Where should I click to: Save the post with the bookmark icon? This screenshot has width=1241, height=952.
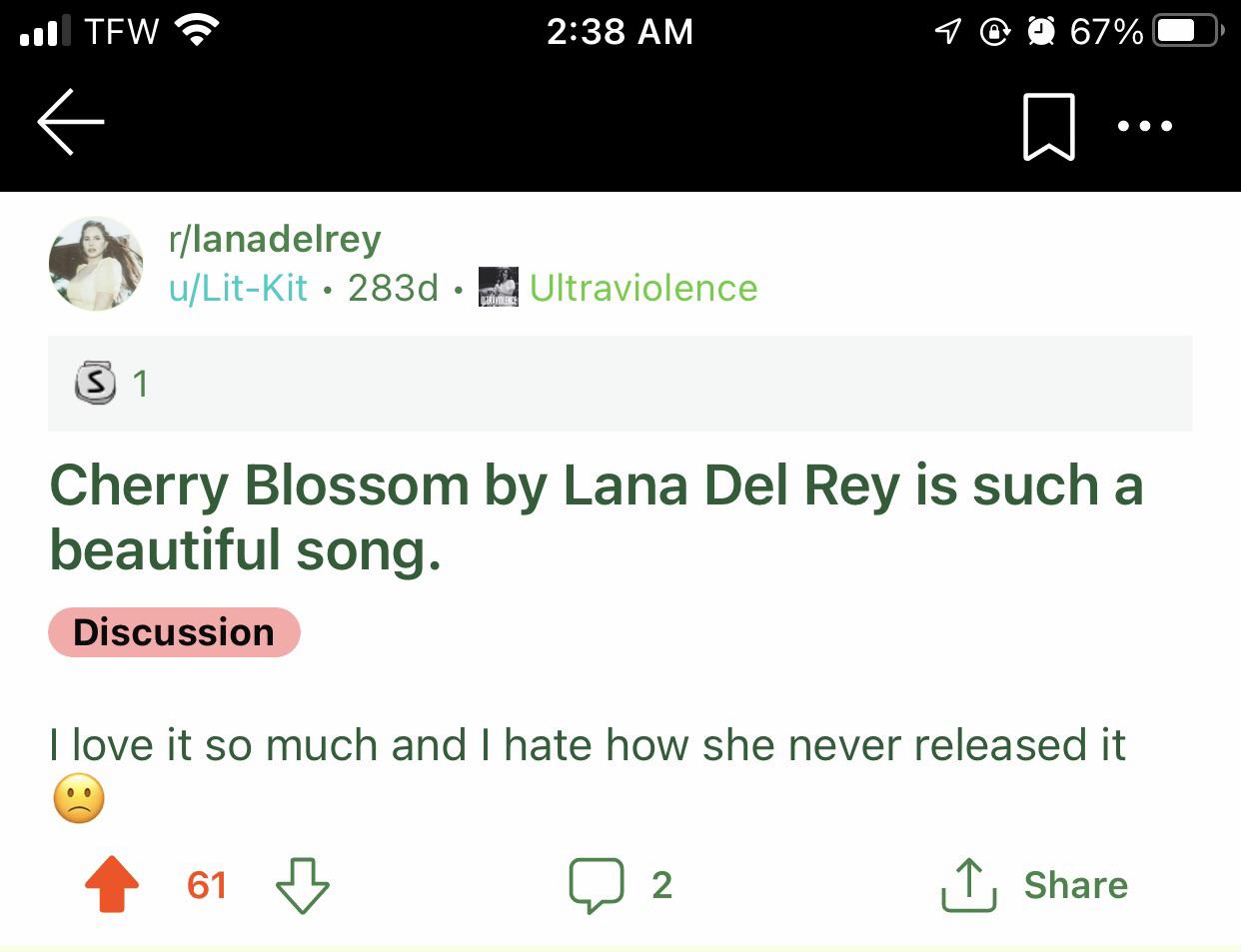pos(1047,125)
